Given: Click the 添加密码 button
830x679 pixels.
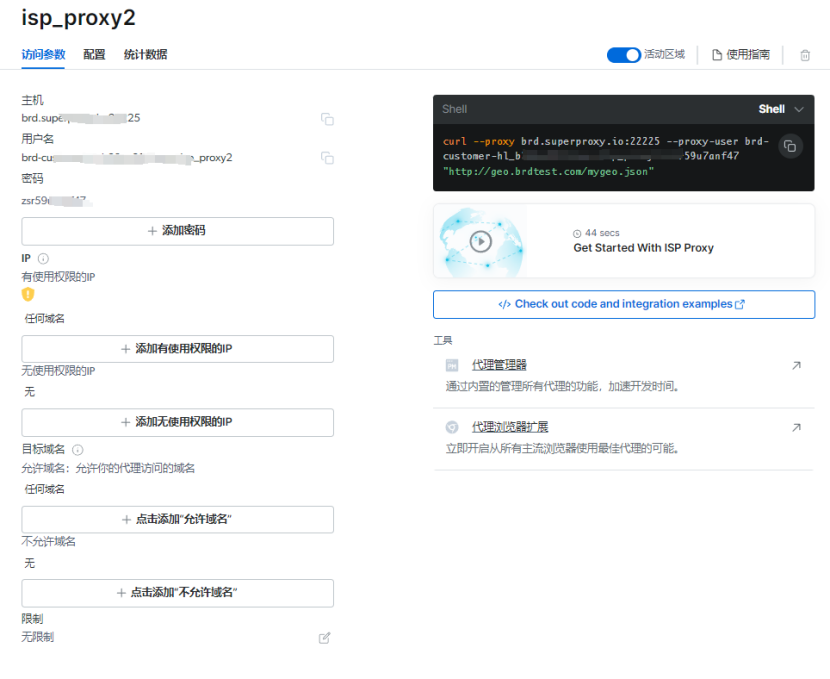Looking at the screenshot, I should [x=177, y=231].
